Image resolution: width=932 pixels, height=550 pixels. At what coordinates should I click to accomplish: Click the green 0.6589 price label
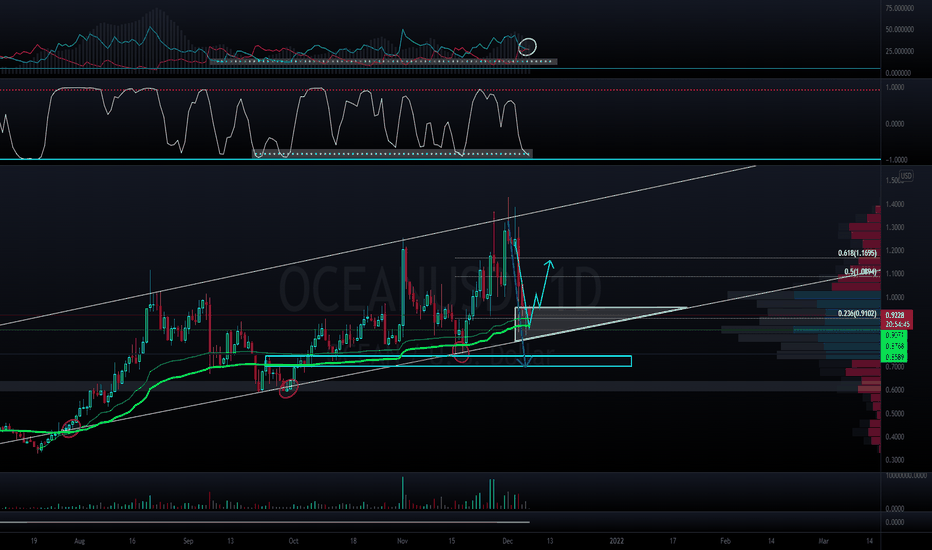coord(895,357)
